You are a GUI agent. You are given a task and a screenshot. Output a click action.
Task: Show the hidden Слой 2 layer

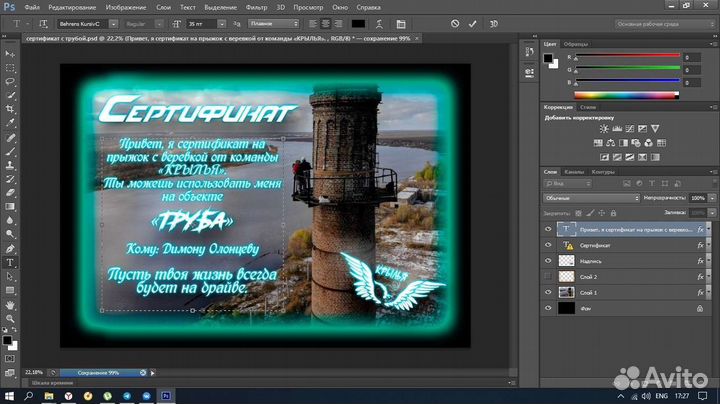[548, 277]
